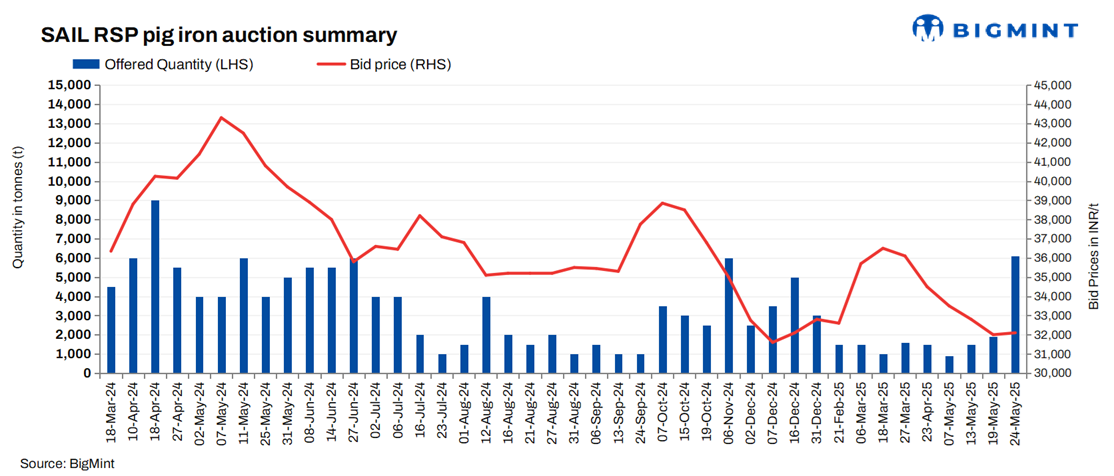The height and width of the screenshot is (476, 1114).
Task: Toggle the Bid price (RHS) legend label
Action: tap(400, 66)
